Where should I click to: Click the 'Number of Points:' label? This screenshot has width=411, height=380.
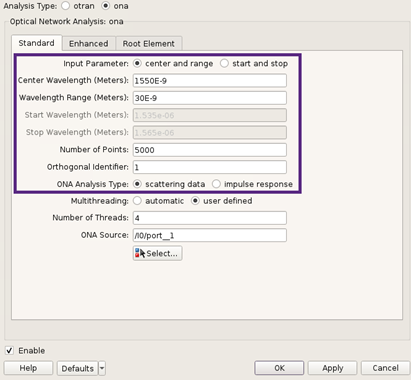[x=94, y=150]
